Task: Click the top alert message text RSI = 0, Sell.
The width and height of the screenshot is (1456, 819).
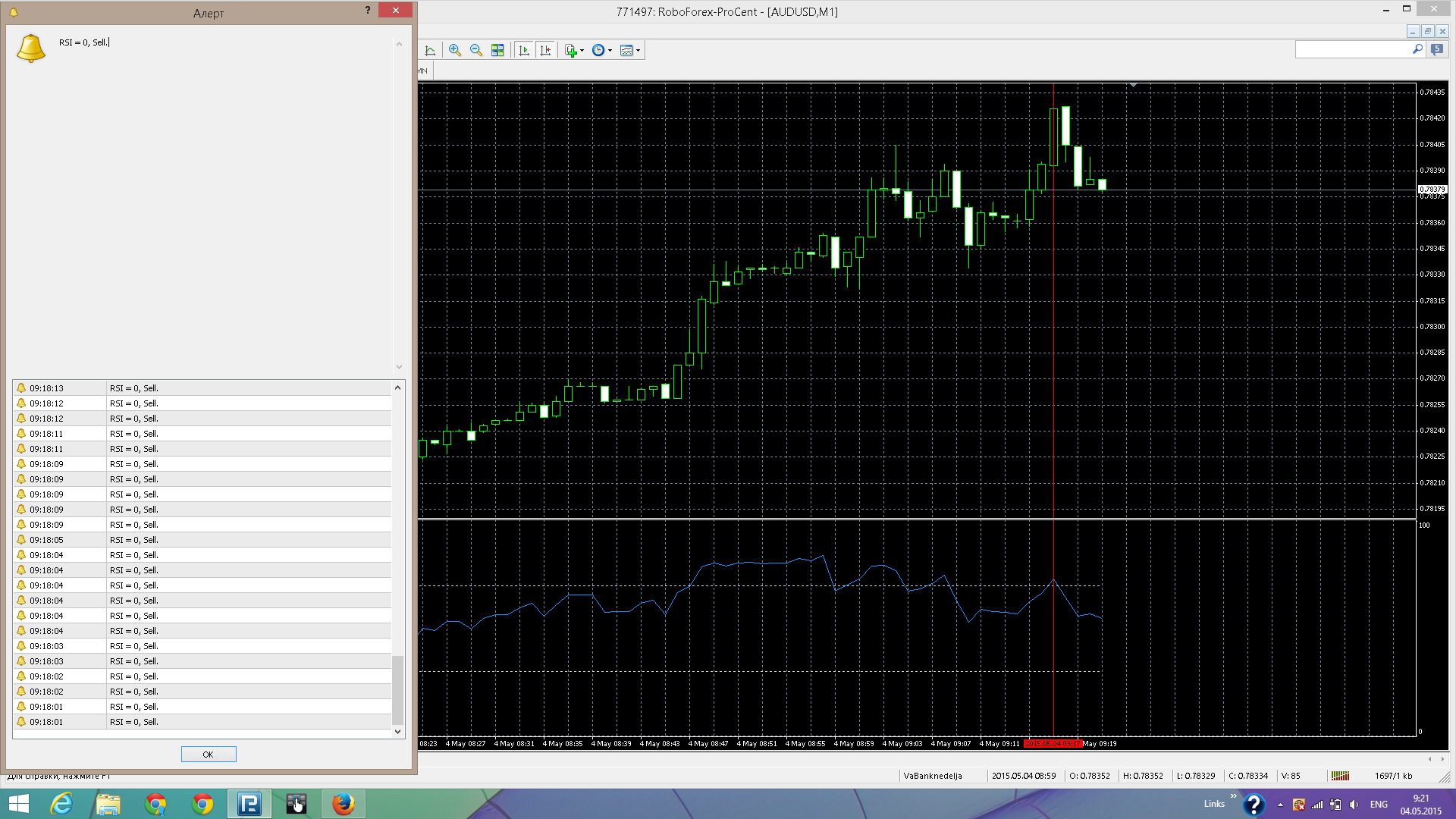Action: point(83,42)
